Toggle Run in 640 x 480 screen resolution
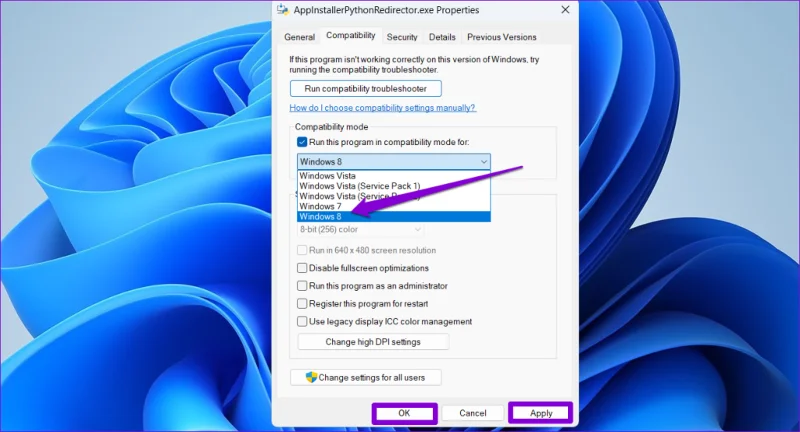800x432 pixels. (302, 250)
